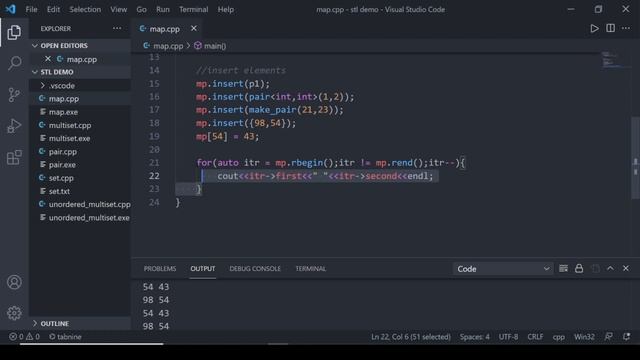Run the code with the play button
Image resolution: width=640 pixels, height=360 pixels.
coord(594,28)
